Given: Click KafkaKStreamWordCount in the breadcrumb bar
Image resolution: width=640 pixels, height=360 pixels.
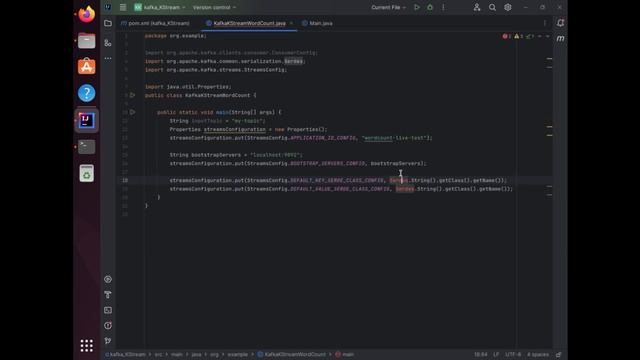Looking at the screenshot, I should [291, 354].
